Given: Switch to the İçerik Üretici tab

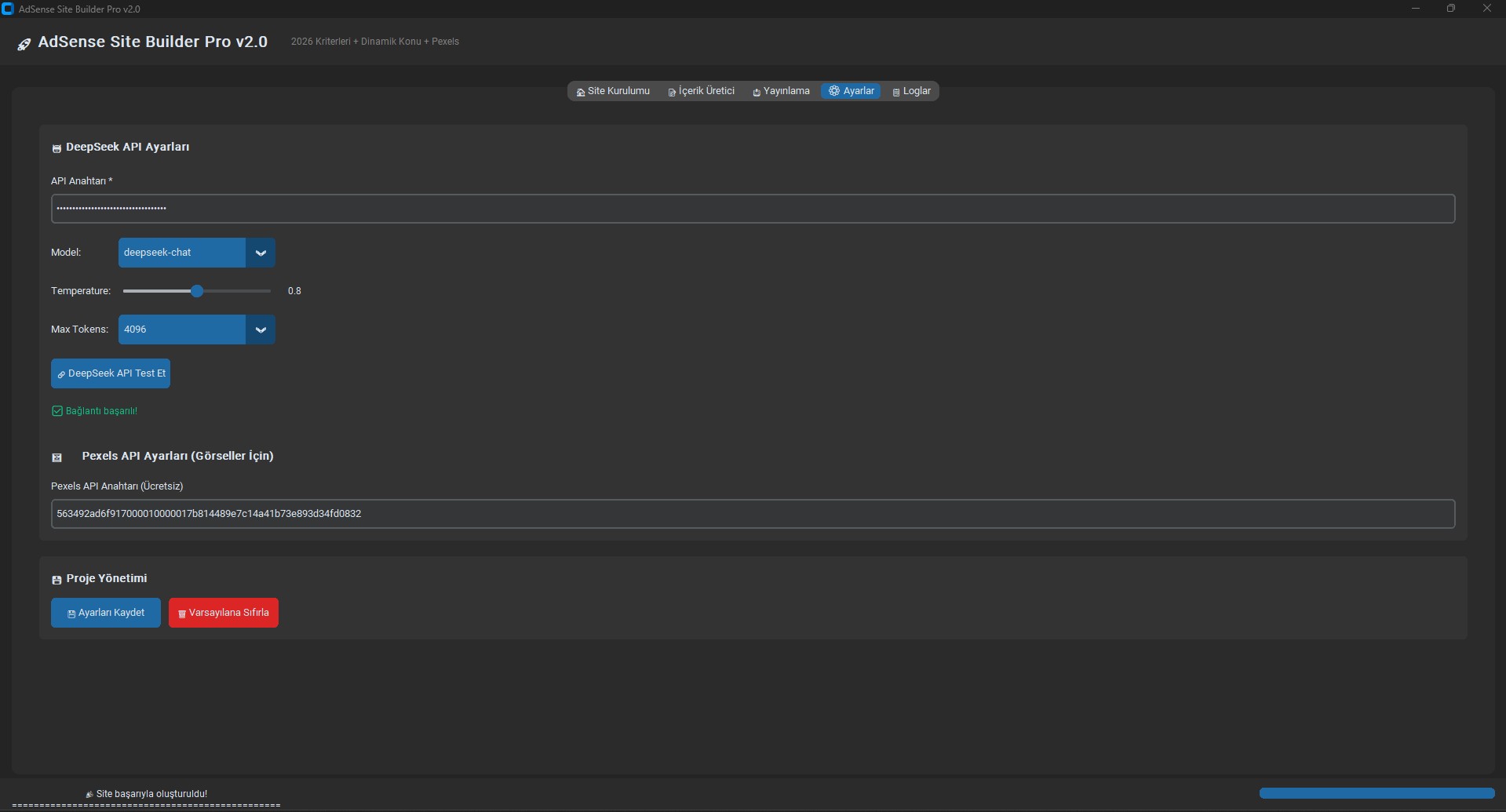Looking at the screenshot, I should 701,91.
